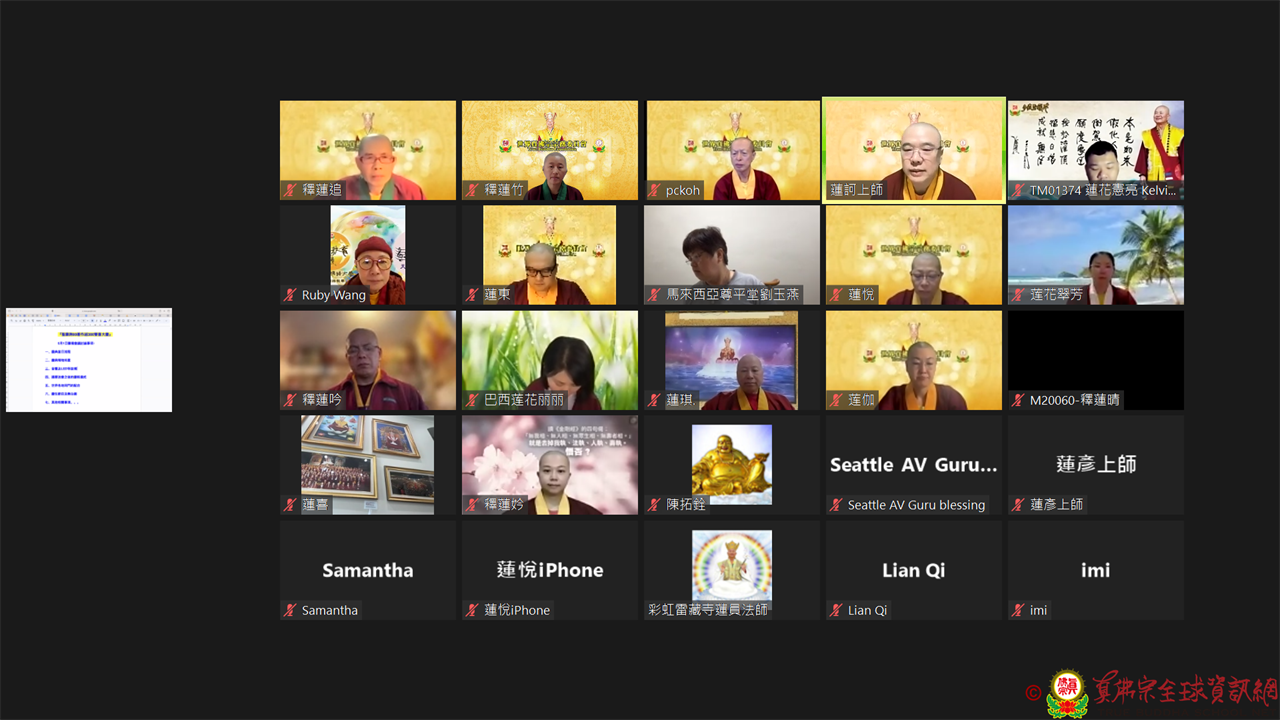Screen dimensions: 1280x720
Task: Select the black M20060-釋蓮晴 video tile
Action: click(x=1096, y=360)
